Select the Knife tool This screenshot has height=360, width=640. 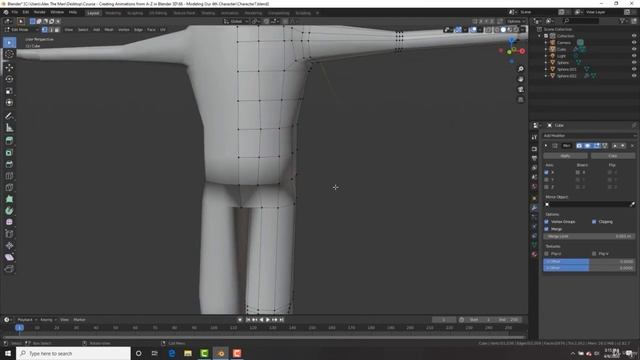pyautogui.click(x=9, y=187)
